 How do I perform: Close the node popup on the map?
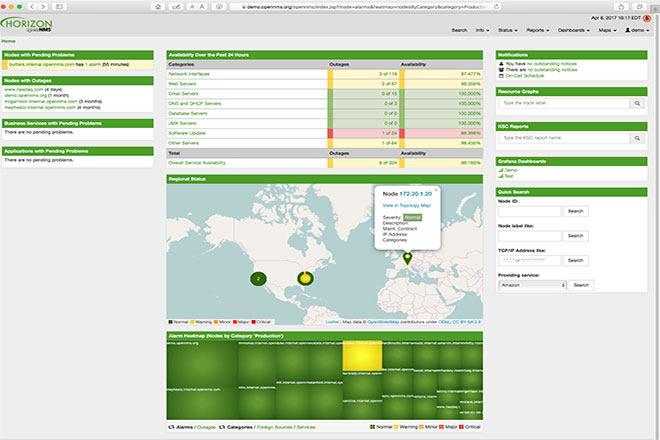tap(436, 190)
